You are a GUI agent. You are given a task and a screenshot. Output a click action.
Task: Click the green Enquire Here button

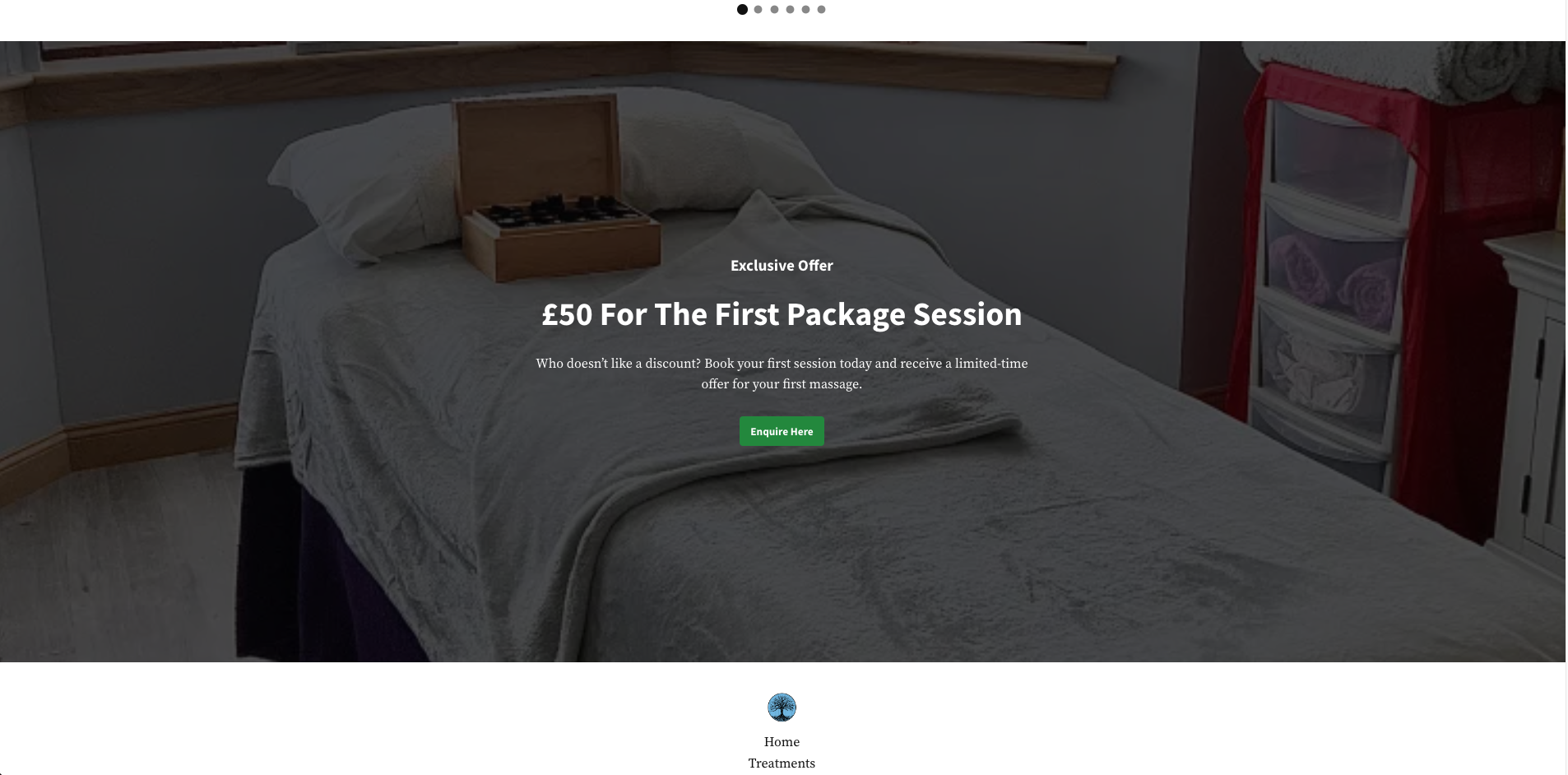pyautogui.click(x=782, y=431)
